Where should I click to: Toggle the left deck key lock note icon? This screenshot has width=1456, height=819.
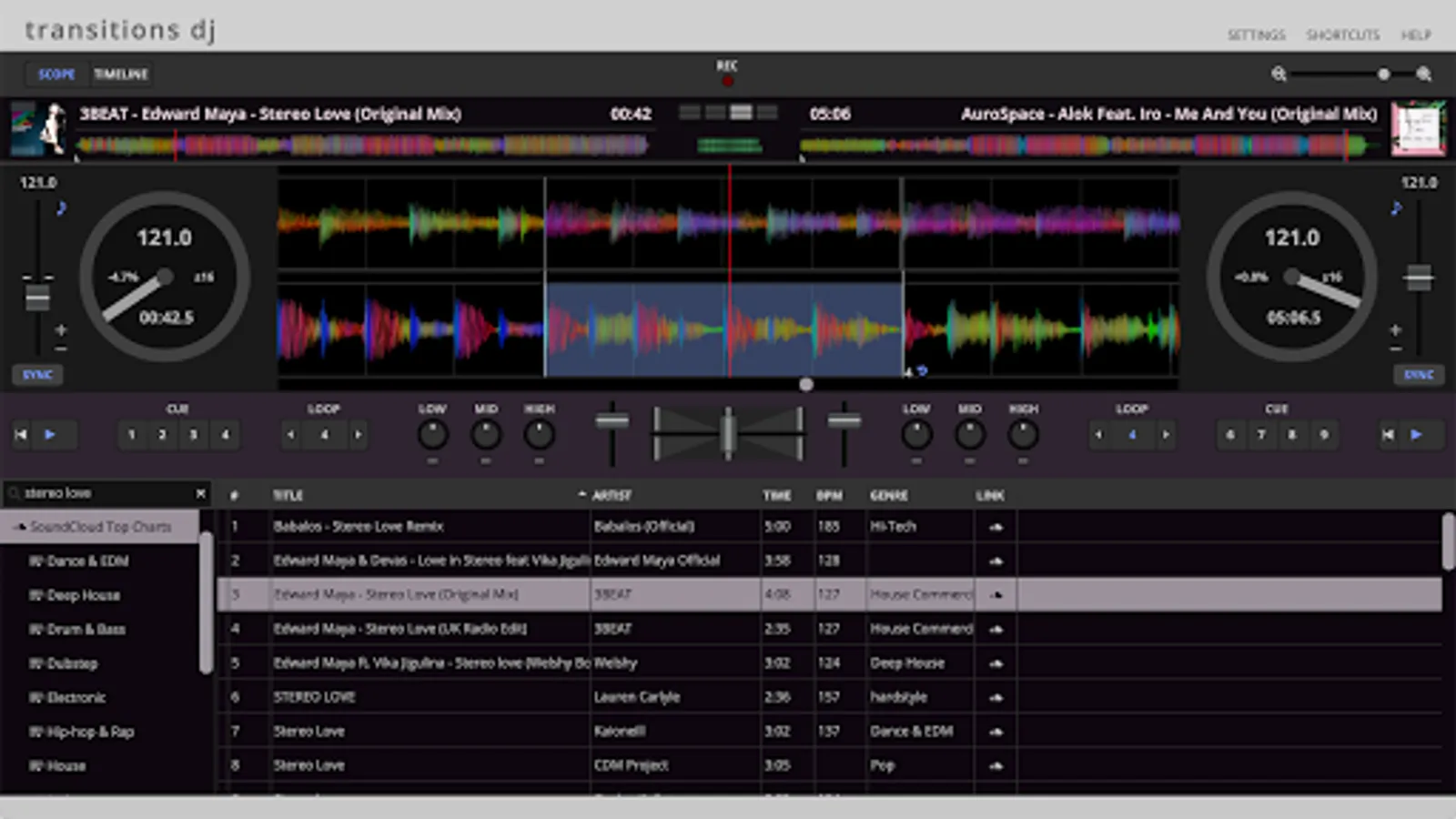(61, 208)
